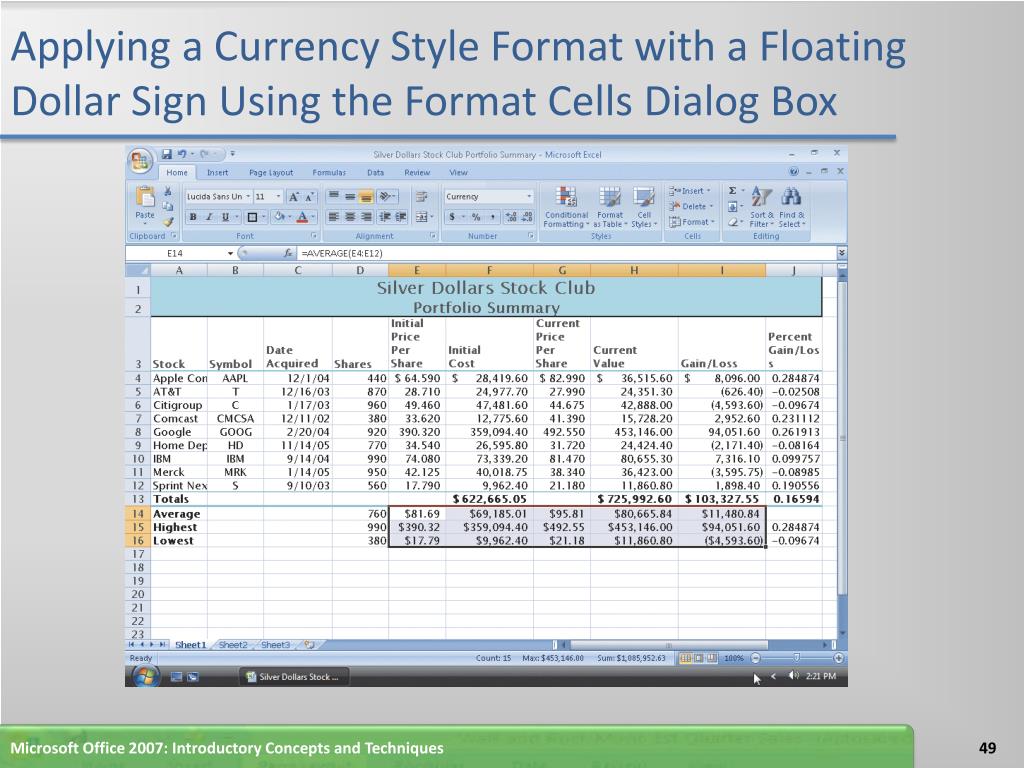
Task: Increase font size with Grow Font
Action: (x=294, y=196)
